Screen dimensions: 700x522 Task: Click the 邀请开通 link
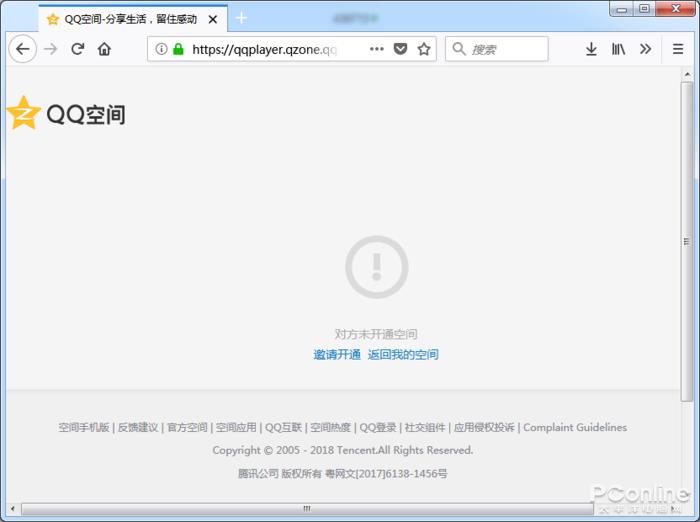click(x=337, y=355)
